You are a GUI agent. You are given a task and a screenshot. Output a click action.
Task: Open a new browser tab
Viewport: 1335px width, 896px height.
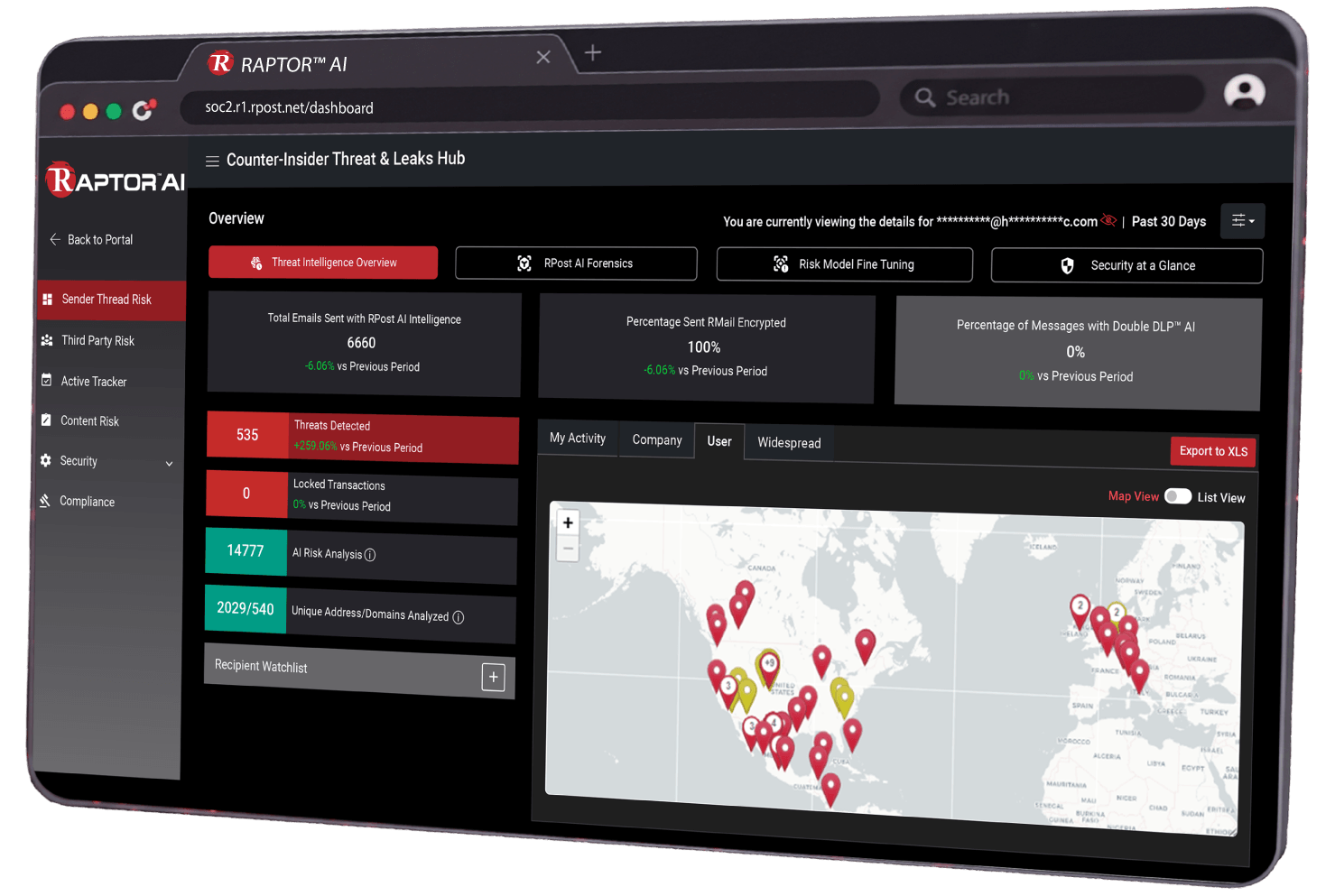click(x=592, y=52)
